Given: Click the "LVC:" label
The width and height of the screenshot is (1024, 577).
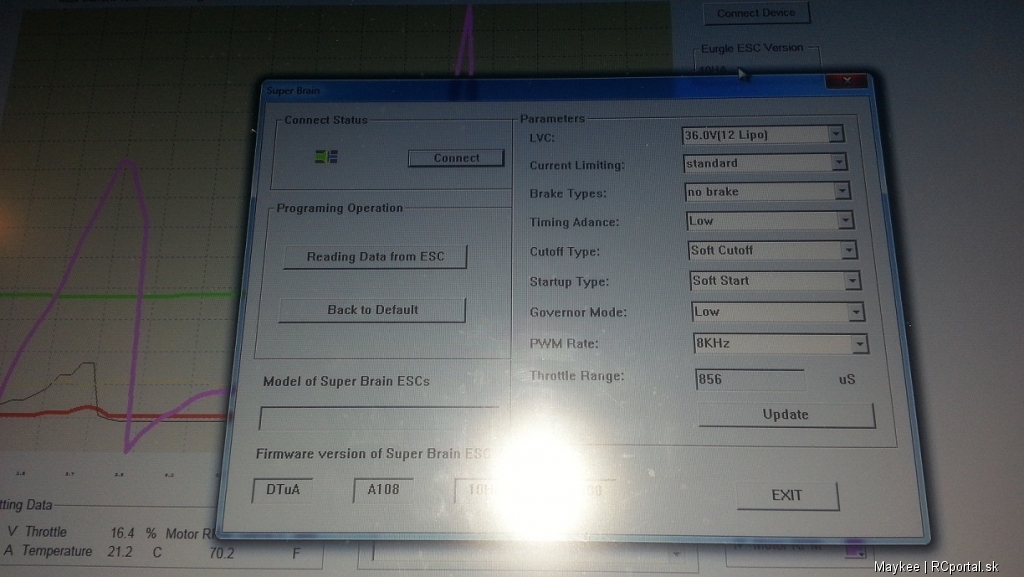Looking at the screenshot, I should point(542,138).
